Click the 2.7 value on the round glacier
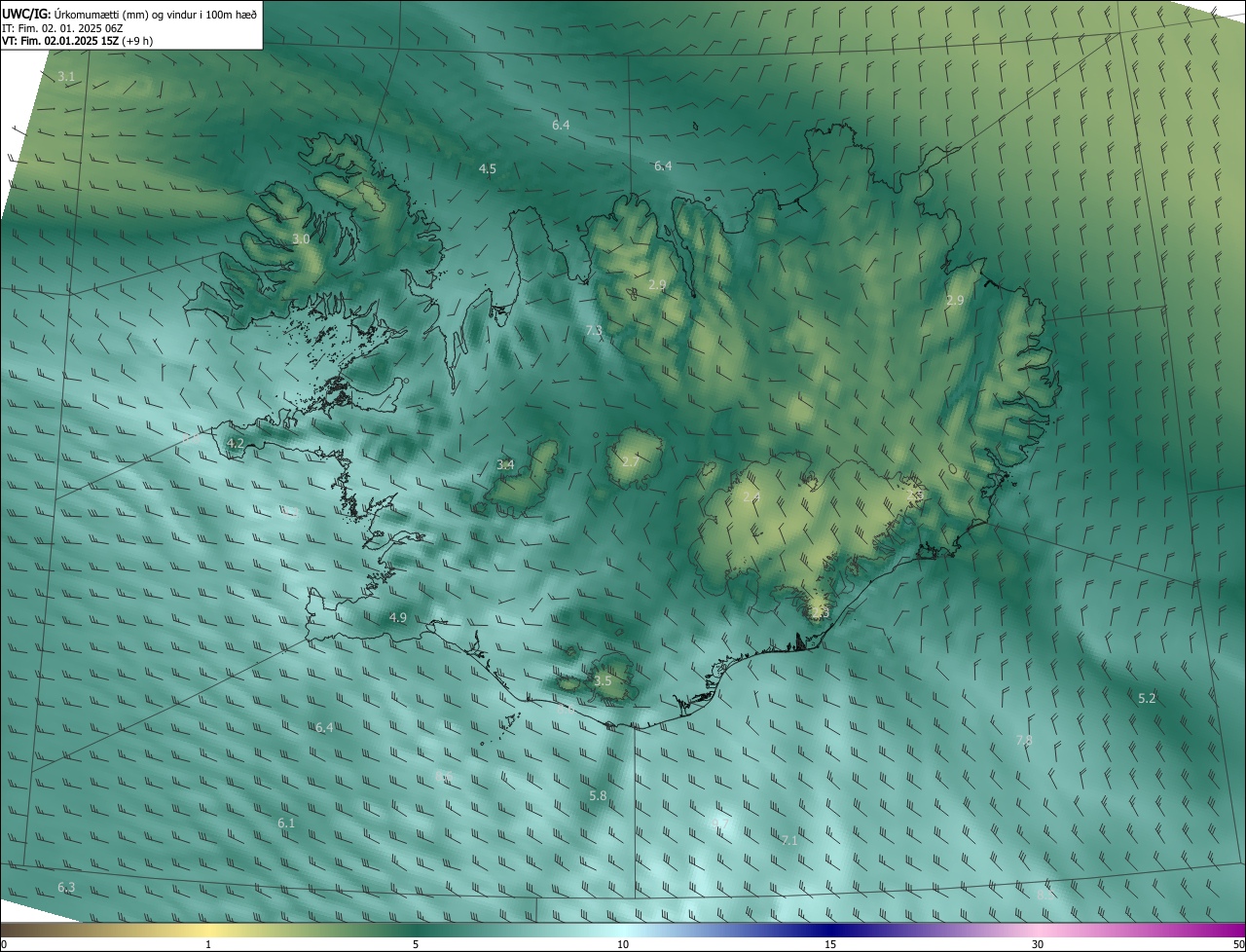Viewport: 1246px width, 952px height. [630, 461]
